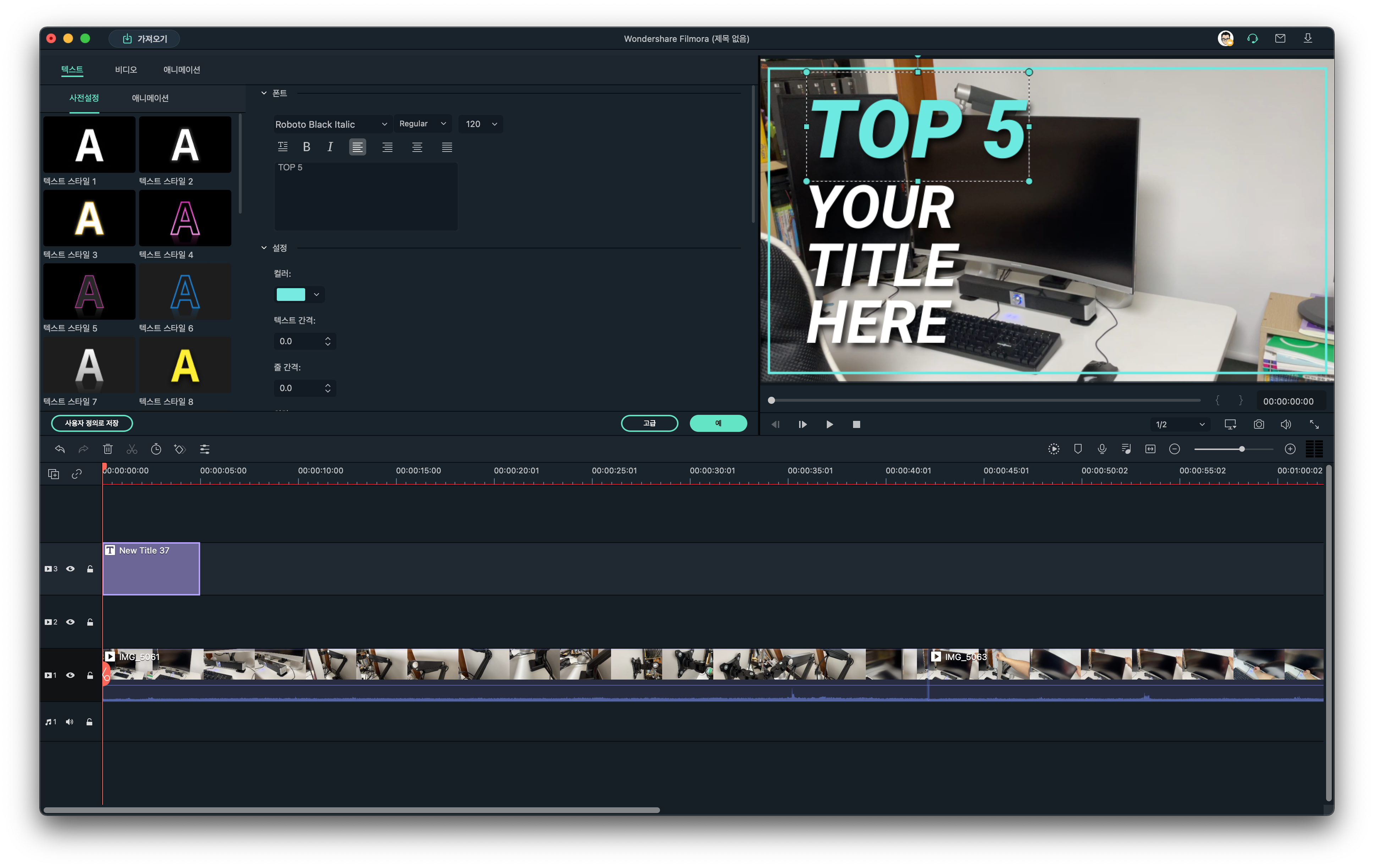Click the cyan text color swatch
The image size is (1374, 868).
tap(290, 295)
